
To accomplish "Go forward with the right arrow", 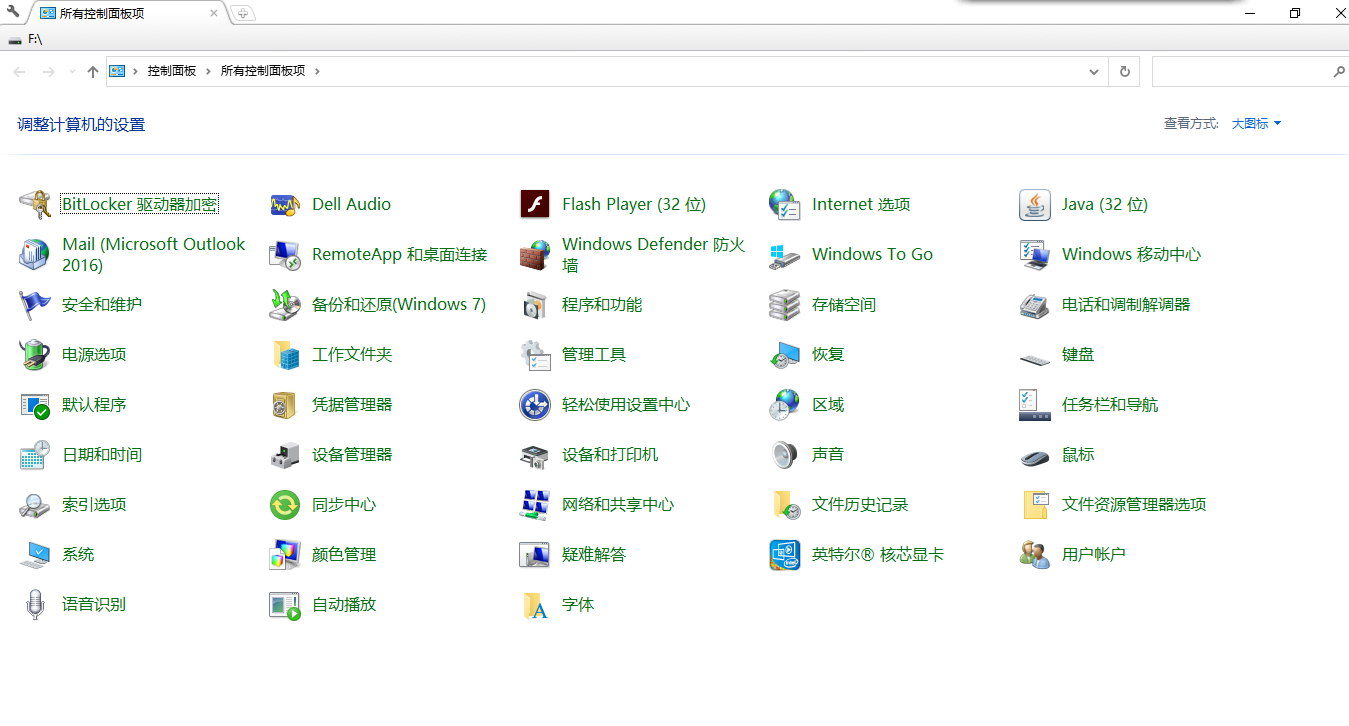I will [48, 72].
